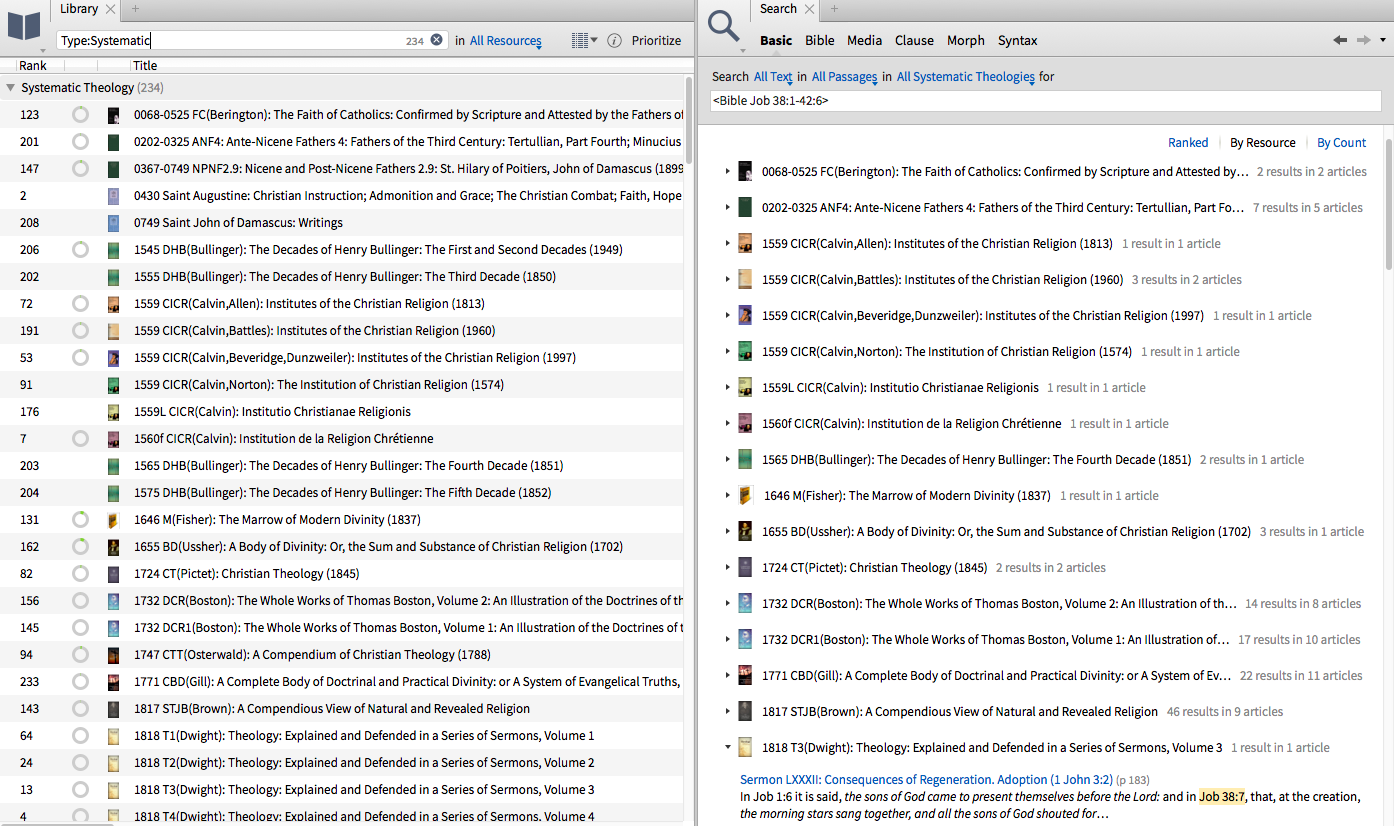Image resolution: width=1394 pixels, height=826 pixels.
Task: Toggle the status circle for 1771 CBD(Gill) row
Action: 80,682
